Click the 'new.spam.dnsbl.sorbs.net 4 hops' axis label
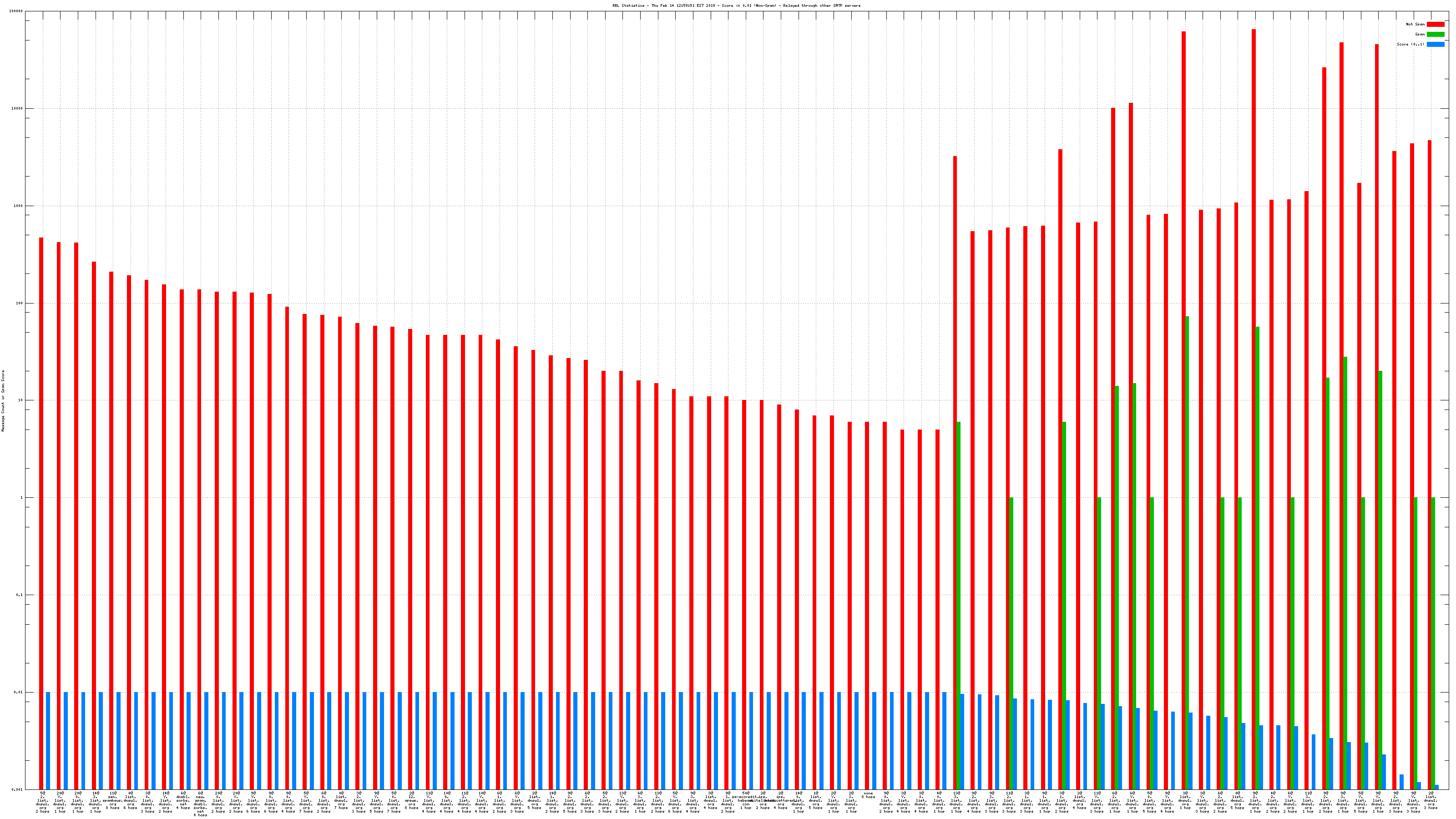The width and height of the screenshot is (1456, 819). [201, 804]
